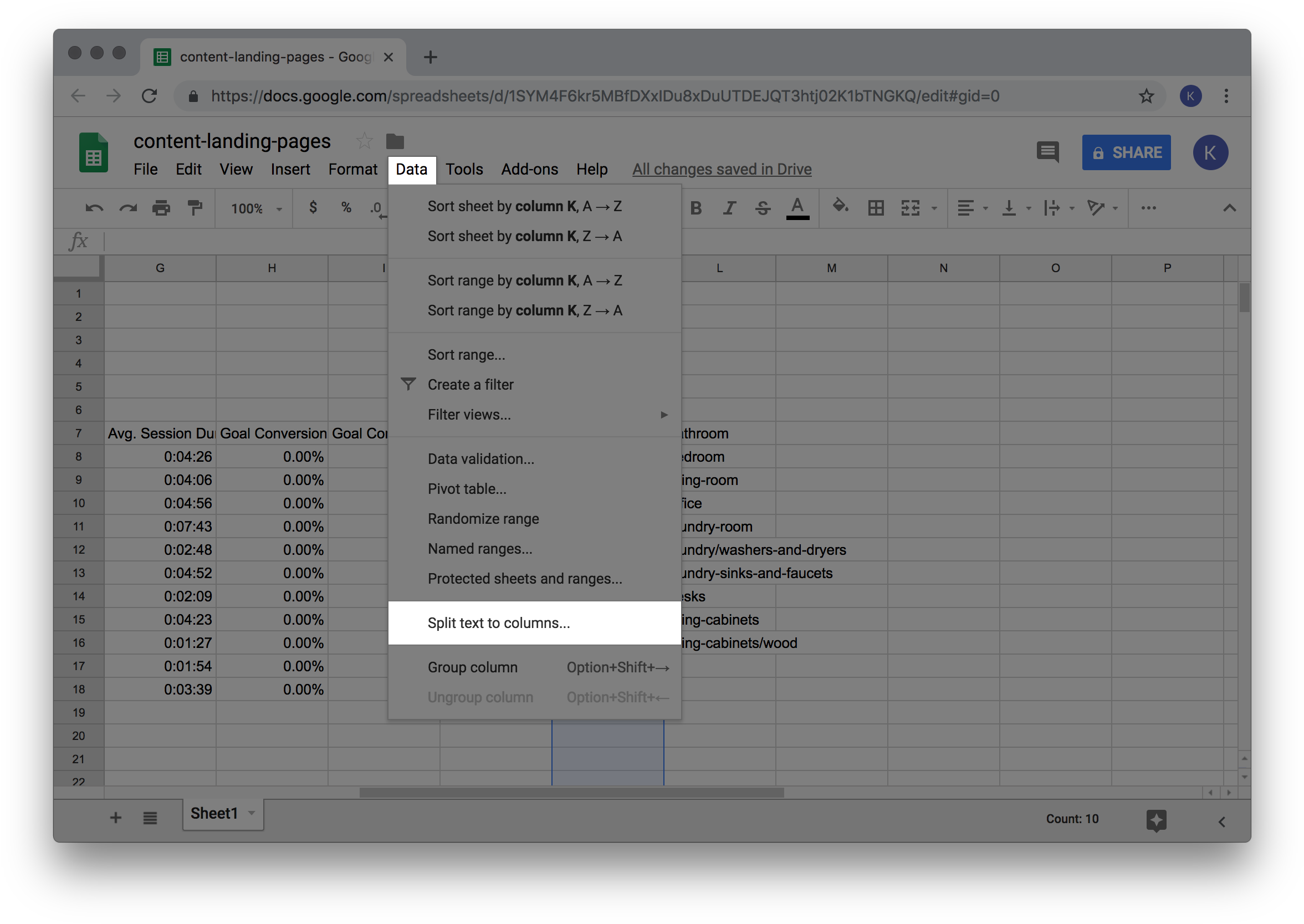Click the Redo icon in toolbar
Image resolution: width=1304 pixels, height=924 pixels.
click(128, 208)
